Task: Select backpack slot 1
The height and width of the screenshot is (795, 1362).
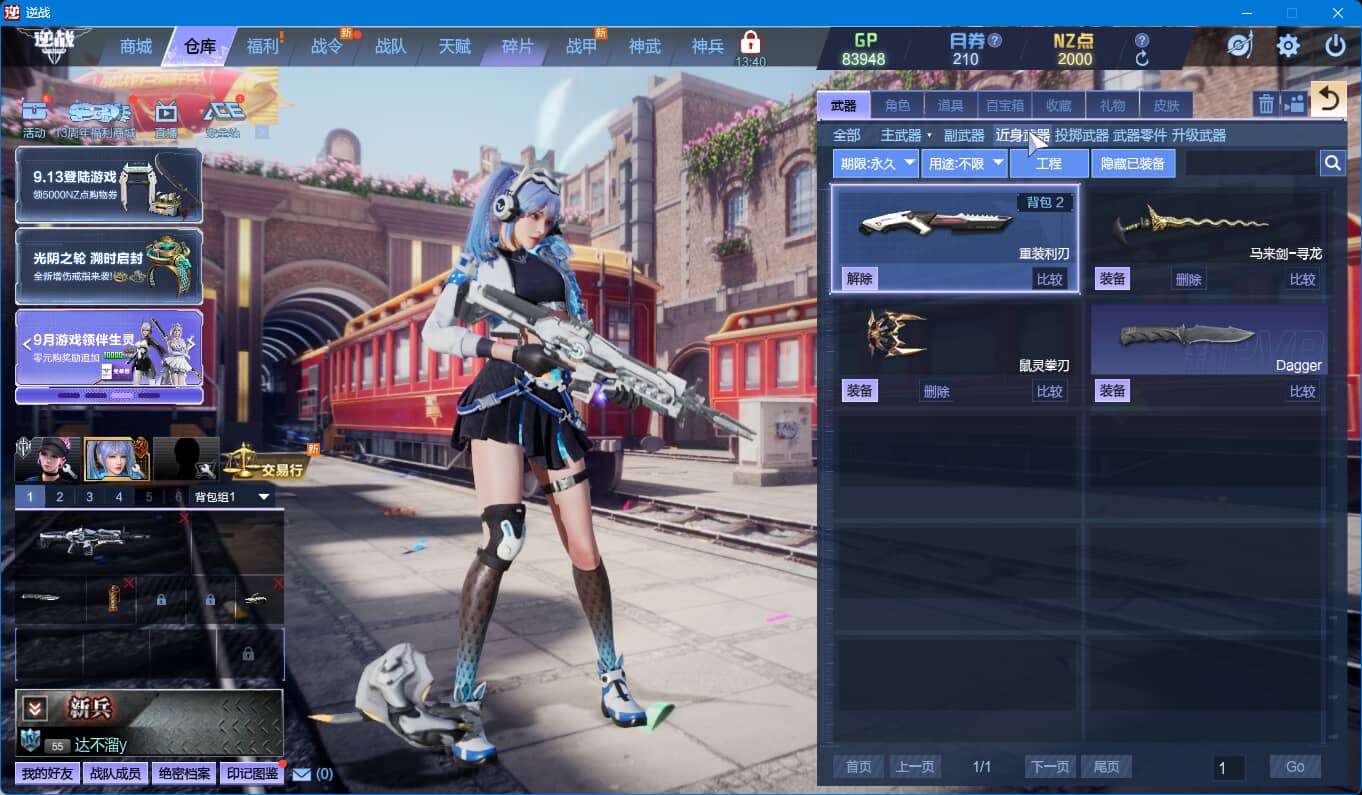Action: click(30, 497)
